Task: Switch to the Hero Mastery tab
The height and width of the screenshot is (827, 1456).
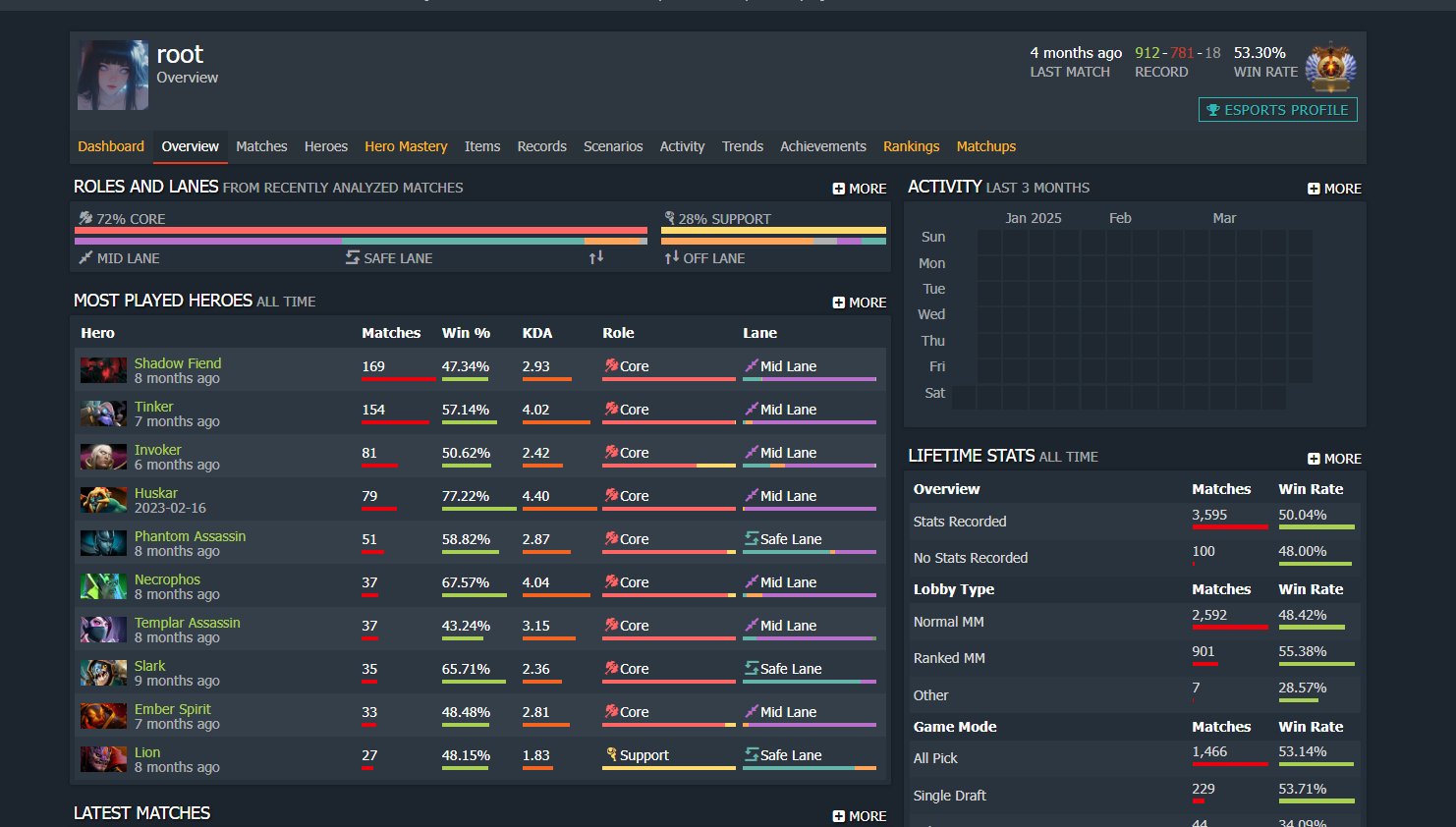Action: tap(406, 146)
